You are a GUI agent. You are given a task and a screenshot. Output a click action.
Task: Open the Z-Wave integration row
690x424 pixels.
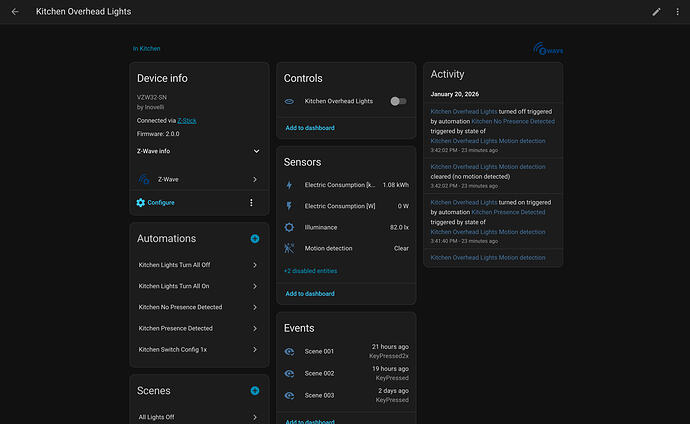(x=199, y=180)
